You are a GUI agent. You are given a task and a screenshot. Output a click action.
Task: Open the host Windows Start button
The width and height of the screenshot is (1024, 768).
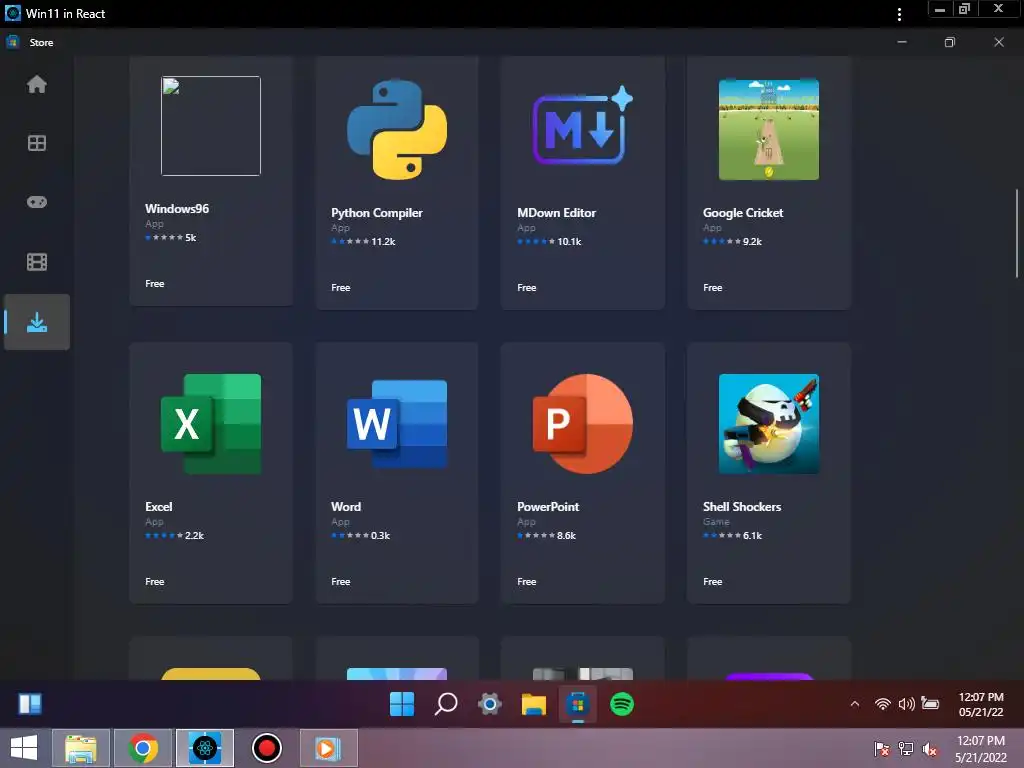pos(24,748)
